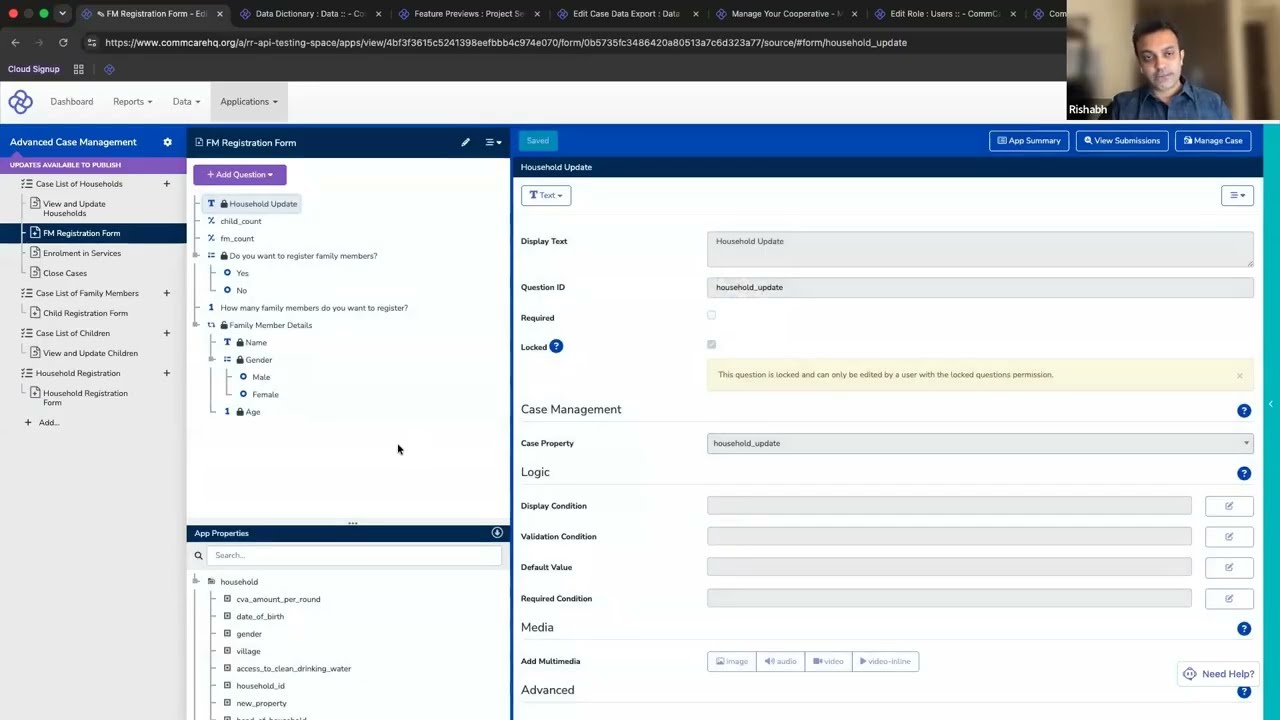
Task: Open the app settings gear icon
Action: click(167, 142)
